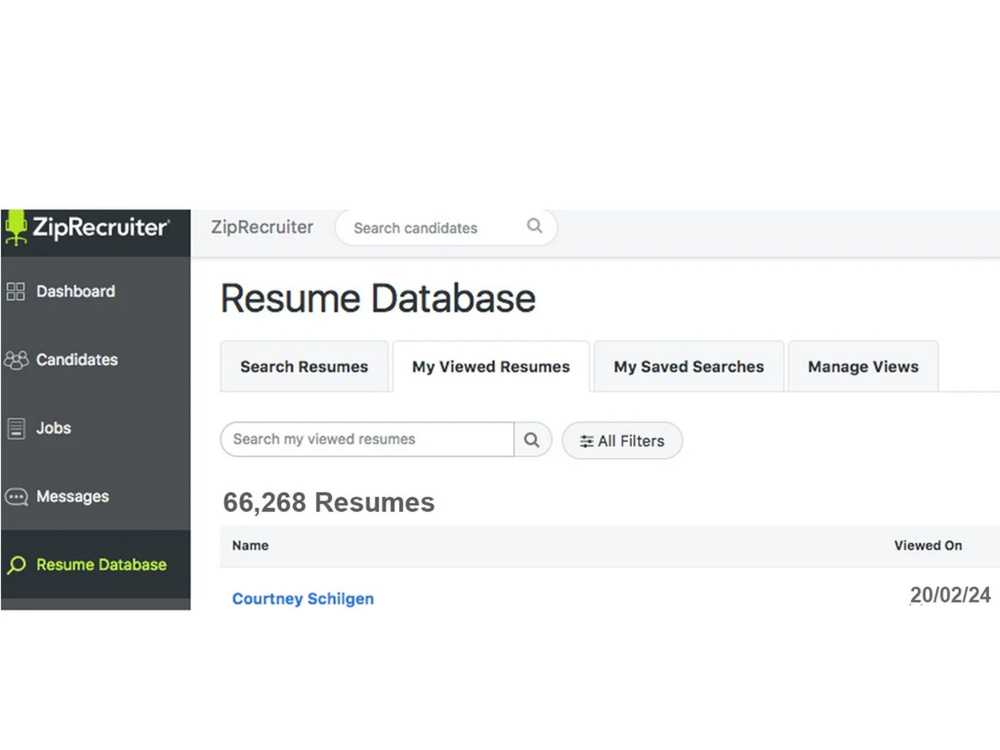Click the sliders icon in All Filters
1000x750 pixels.
pyautogui.click(x=587, y=441)
